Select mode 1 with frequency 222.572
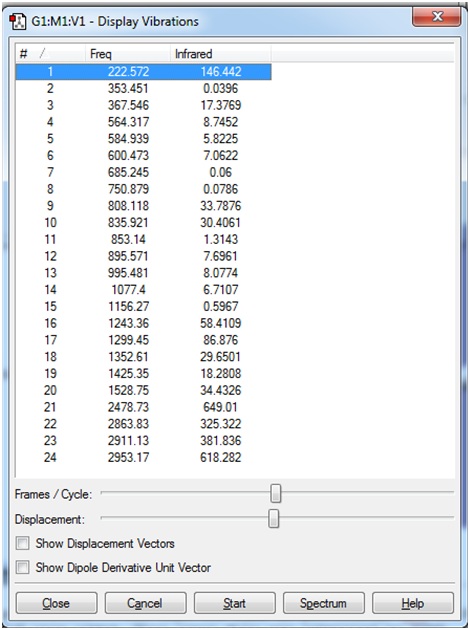 (x=144, y=72)
